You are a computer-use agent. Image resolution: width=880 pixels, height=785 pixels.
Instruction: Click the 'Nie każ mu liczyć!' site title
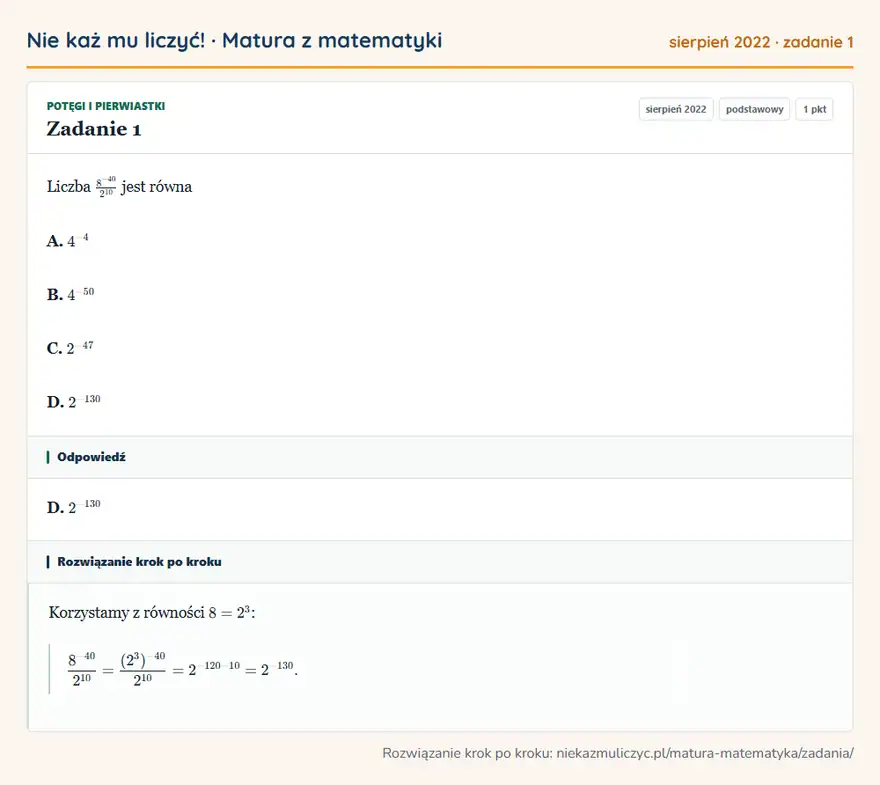pos(234,40)
